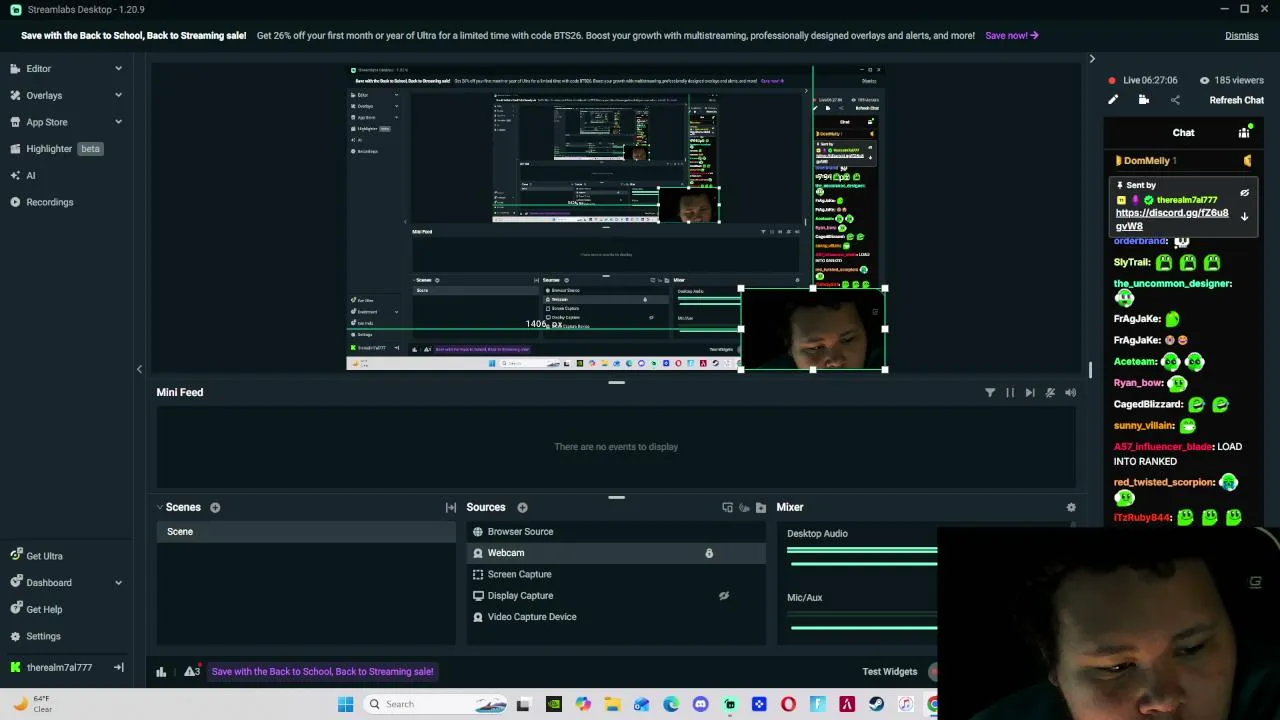The height and width of the screenshot is (720, 1280).
Task: Expand the pinned message down arrow
Action: [1244, 217]
